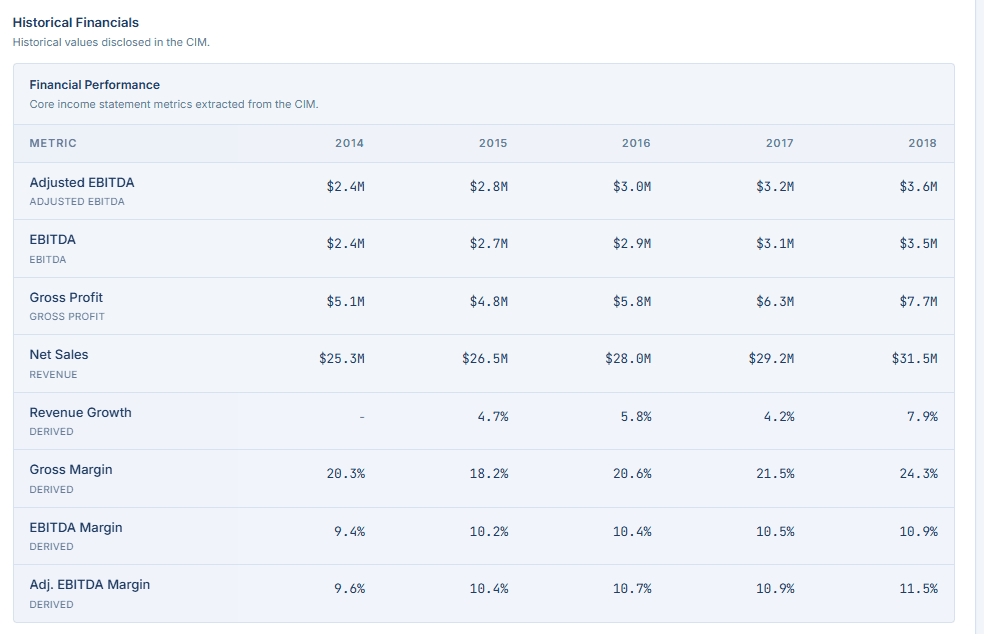984x634 pixels.
Task: Click Net Sales 2018 value $31.5M
Action: coord(914,358)
